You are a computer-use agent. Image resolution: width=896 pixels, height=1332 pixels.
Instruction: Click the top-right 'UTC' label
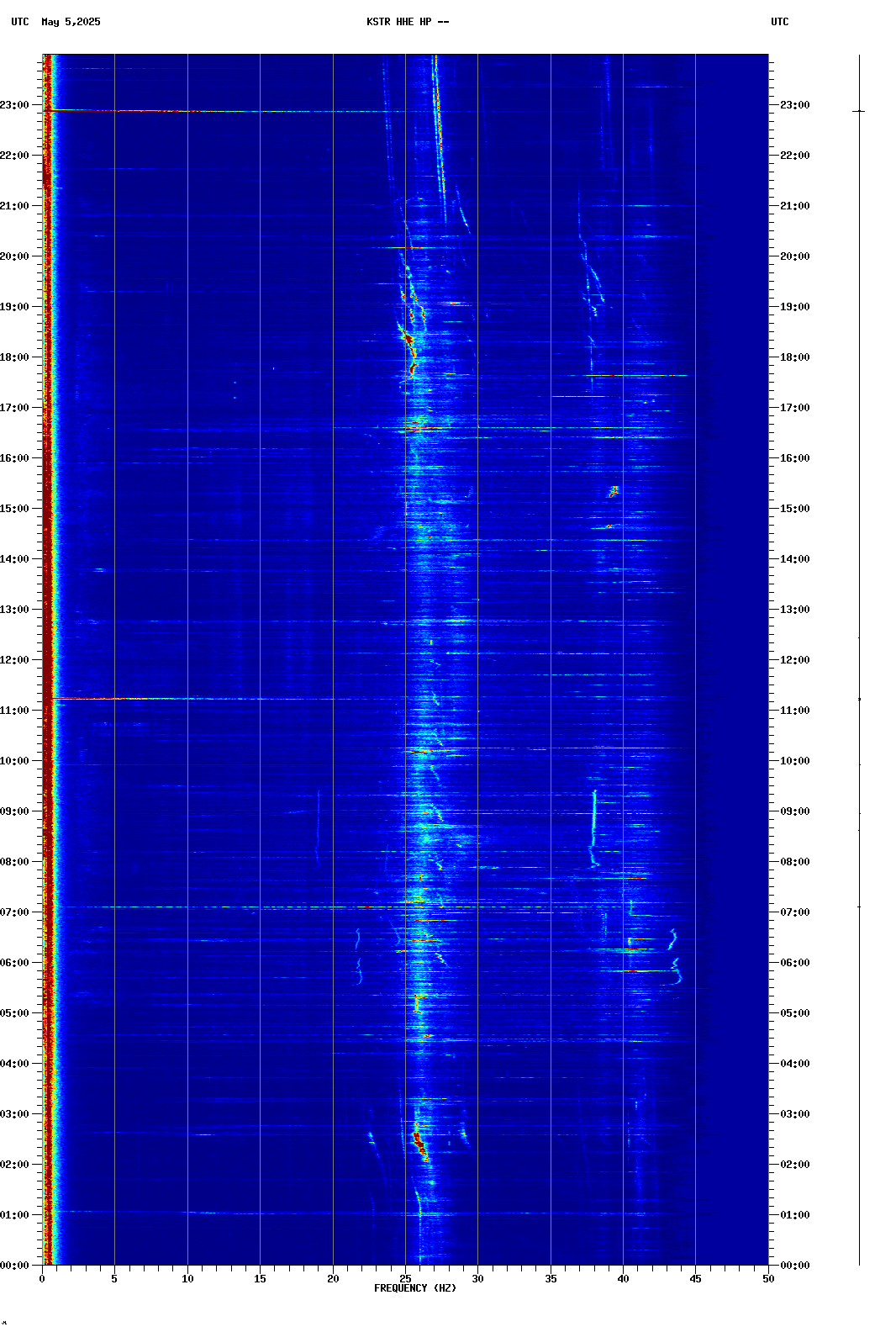point(780,22)
